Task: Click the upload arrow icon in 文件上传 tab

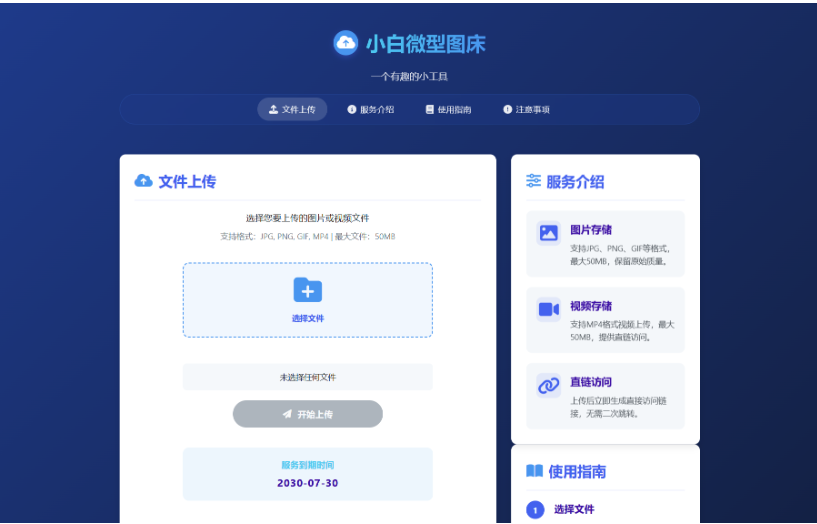Action: 273,109
